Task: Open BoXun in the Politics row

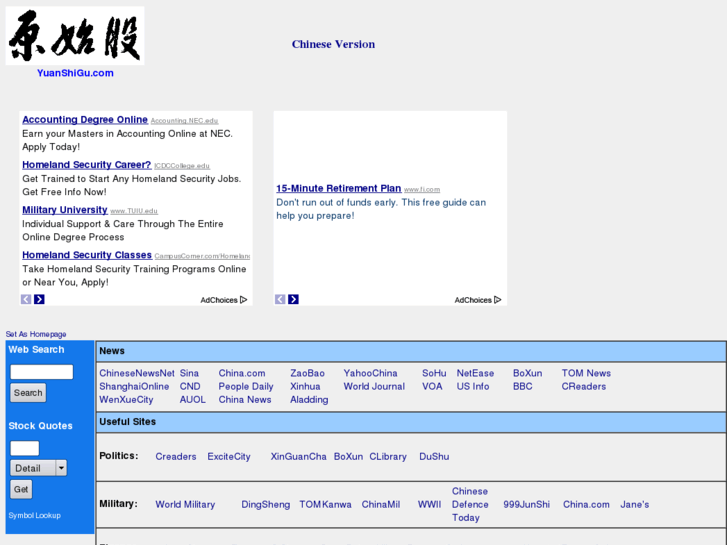Action: 348,456
